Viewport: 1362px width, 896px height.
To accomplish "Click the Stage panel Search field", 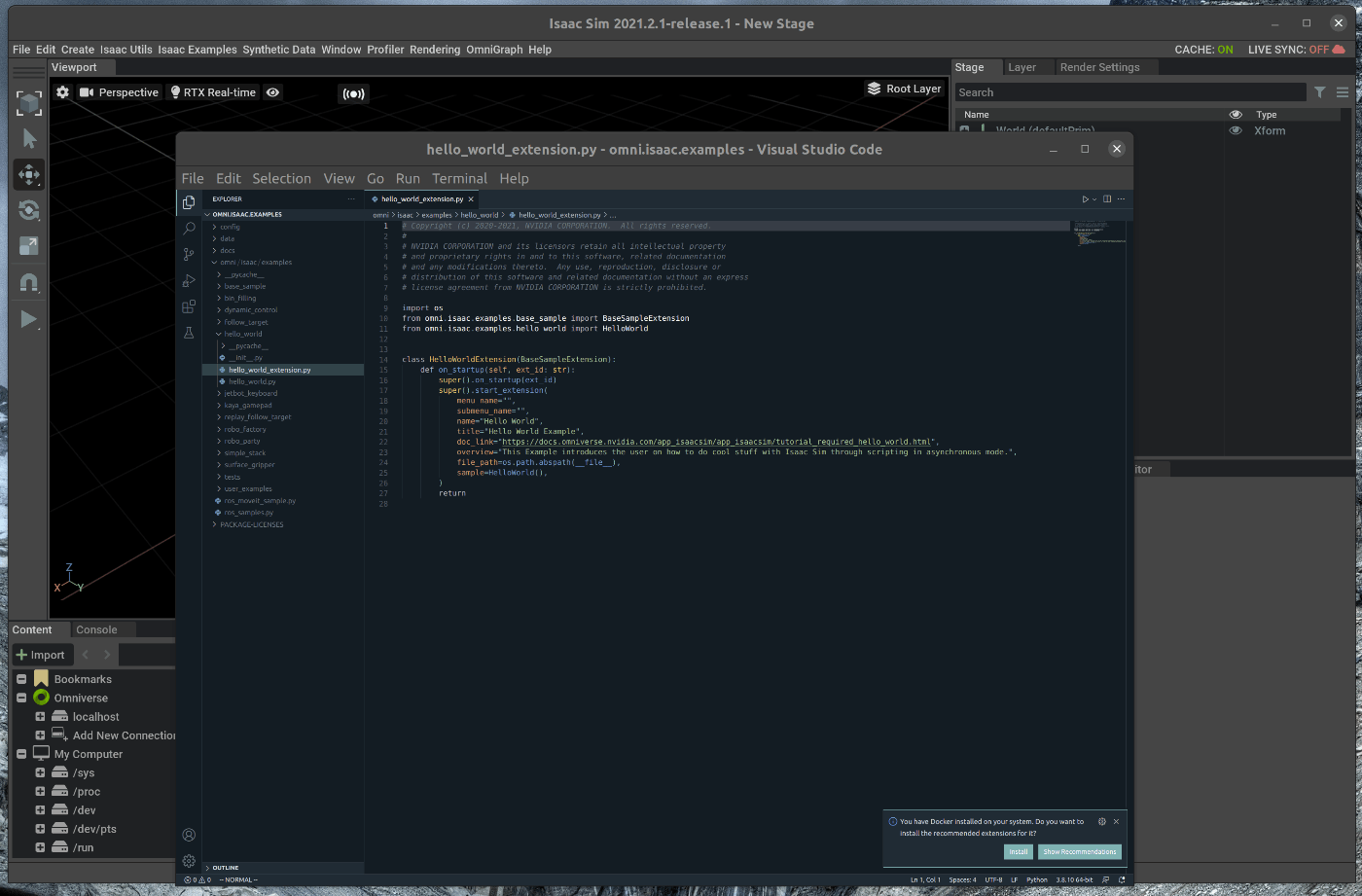I will coord(1129,92).
